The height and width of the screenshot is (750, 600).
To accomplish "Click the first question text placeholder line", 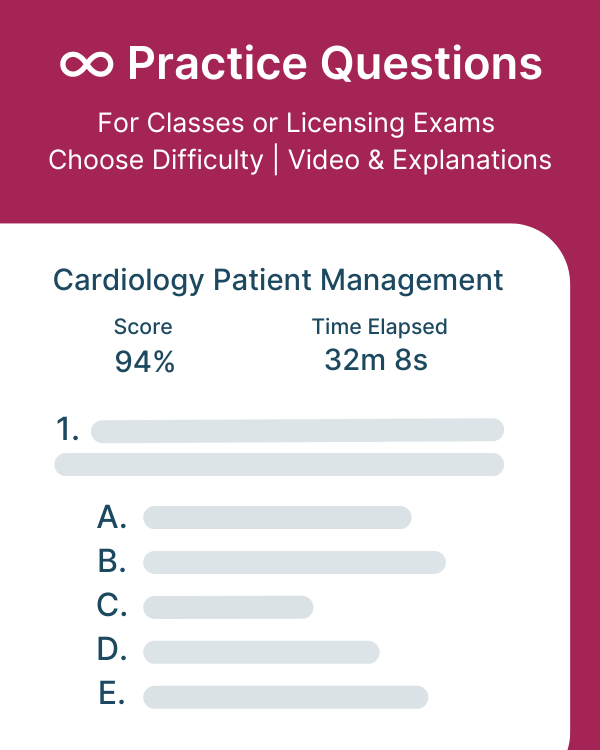I will 298,430.
